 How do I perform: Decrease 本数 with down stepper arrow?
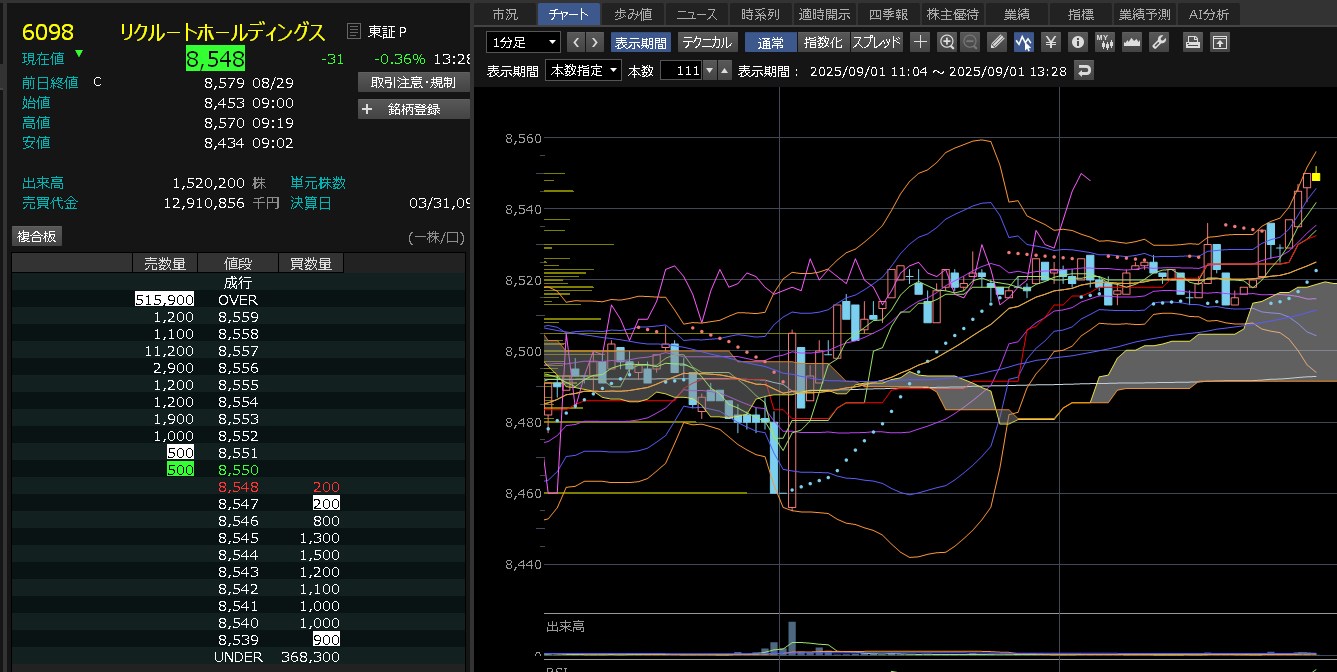(x=710, y=71)
